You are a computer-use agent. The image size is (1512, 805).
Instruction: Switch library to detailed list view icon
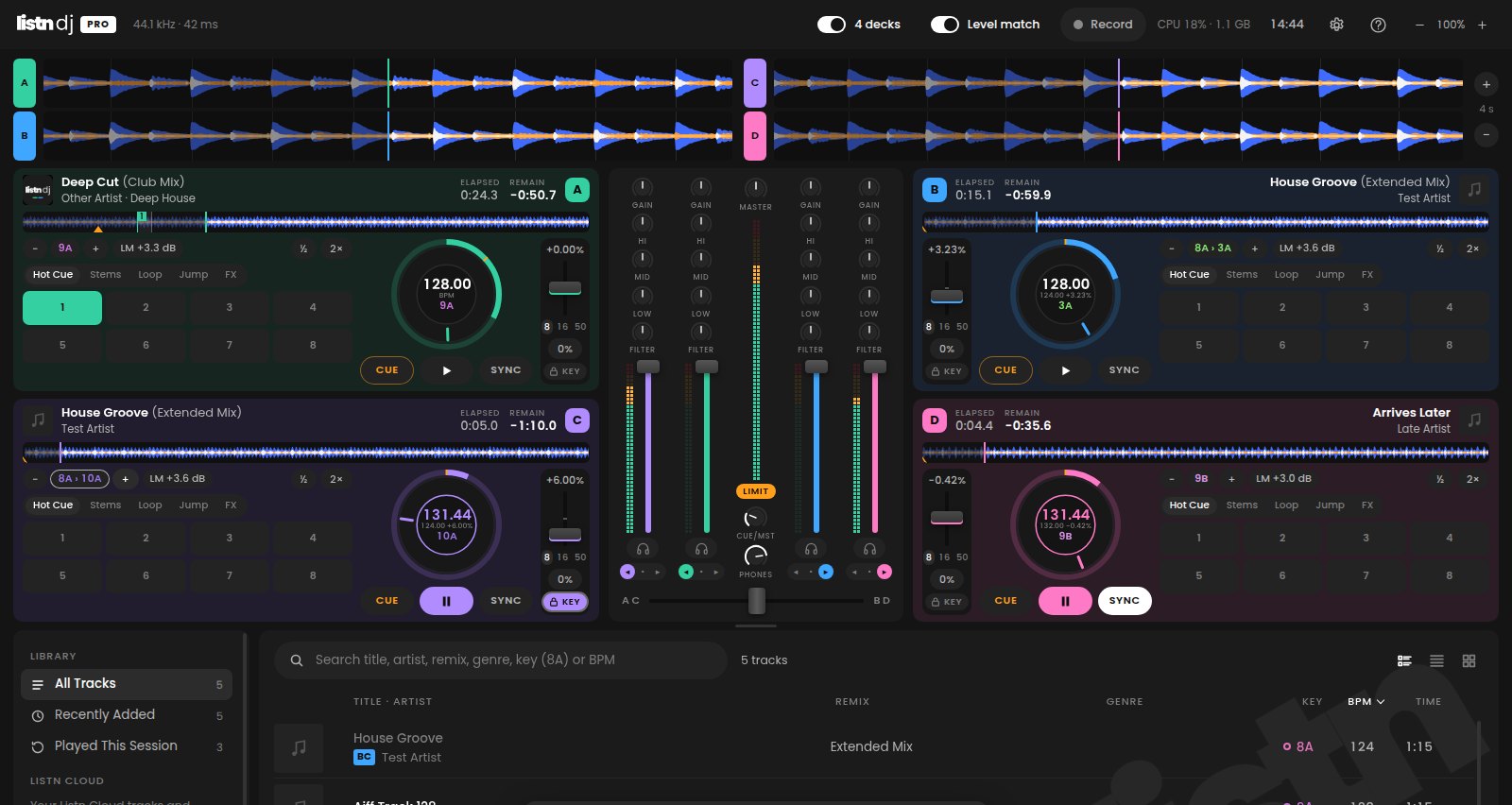(x=1404, y=660)
